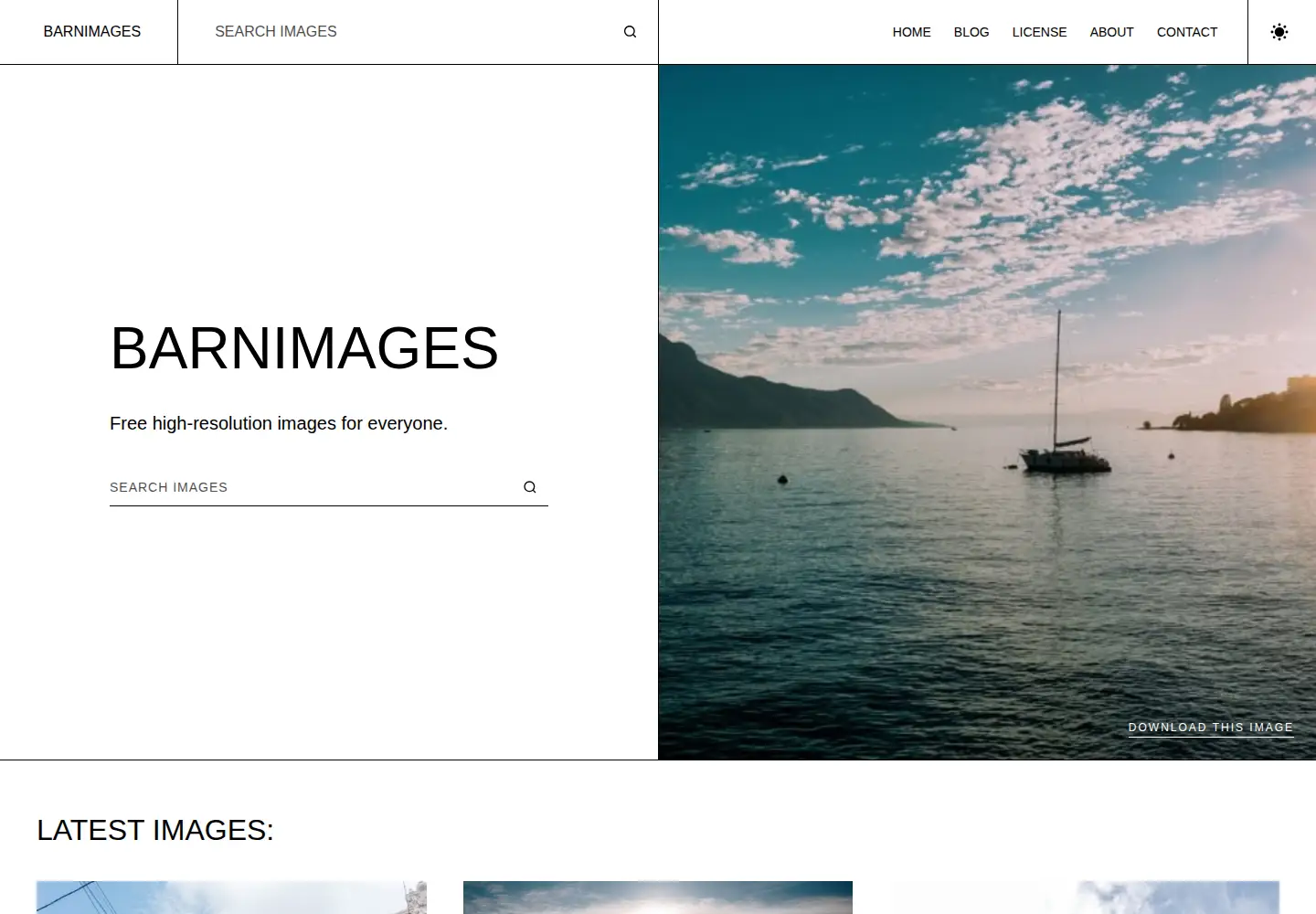Click the sailboat hero photo
The height and width of the screenshot is (914, 1316).
(x=987, y=412)
